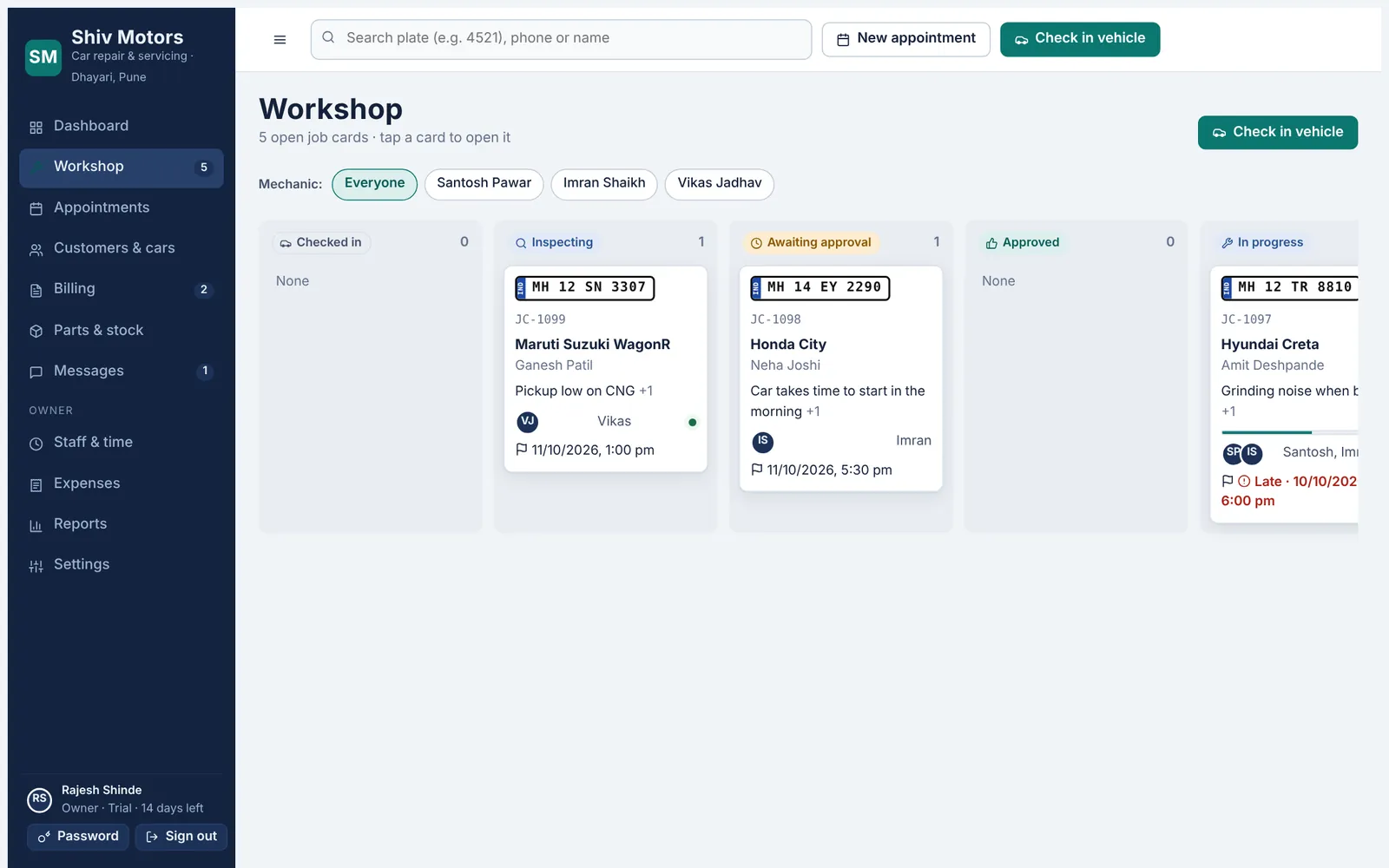Click the IS avatar on Honda City card
Screen dimensions: 1389x868
762,442
